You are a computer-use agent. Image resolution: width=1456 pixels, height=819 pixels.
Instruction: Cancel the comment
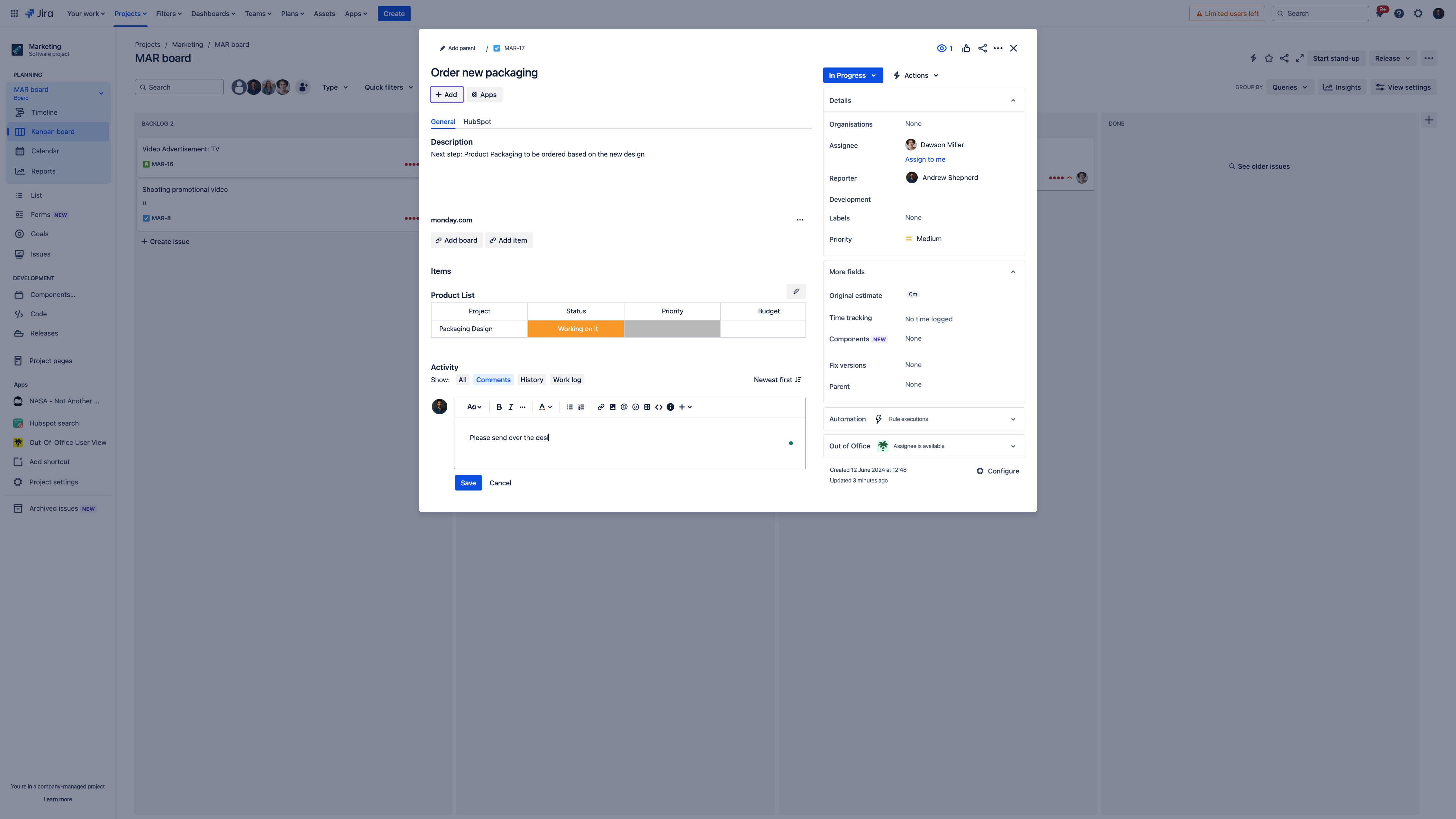tap(500, 483)
